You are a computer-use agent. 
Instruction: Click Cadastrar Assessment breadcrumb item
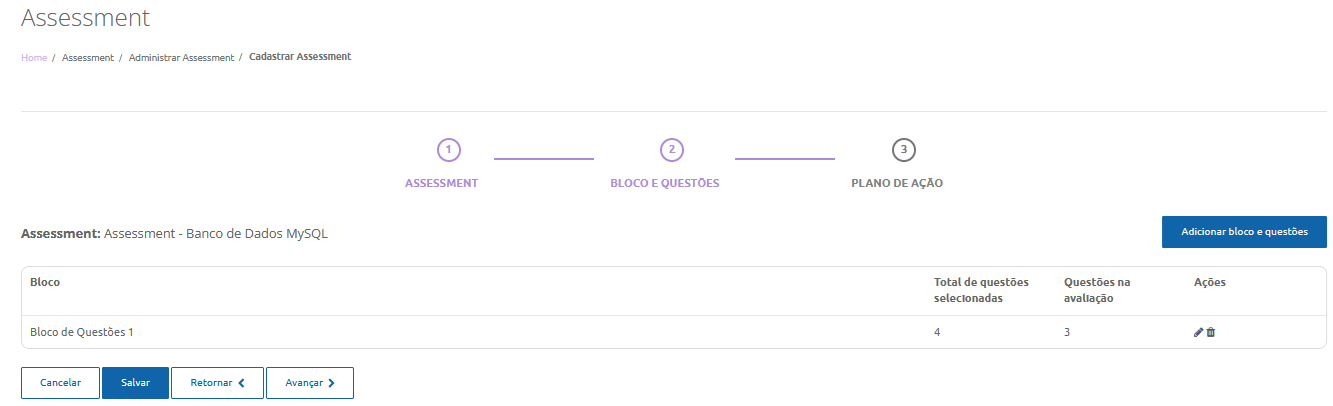coord(300,57)
